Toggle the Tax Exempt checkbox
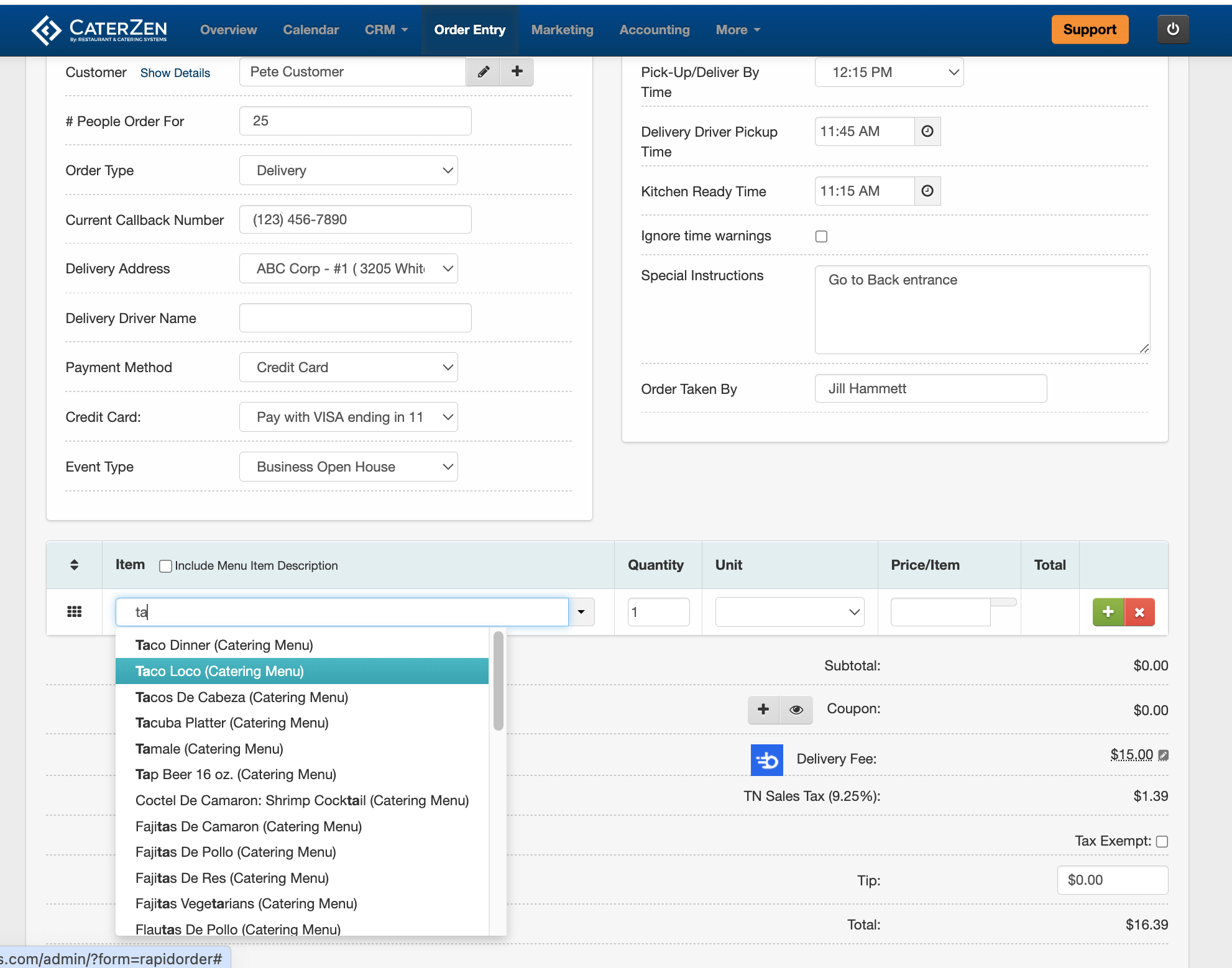Screen dimensions: 1232x968 click(x=1162, y=841)
